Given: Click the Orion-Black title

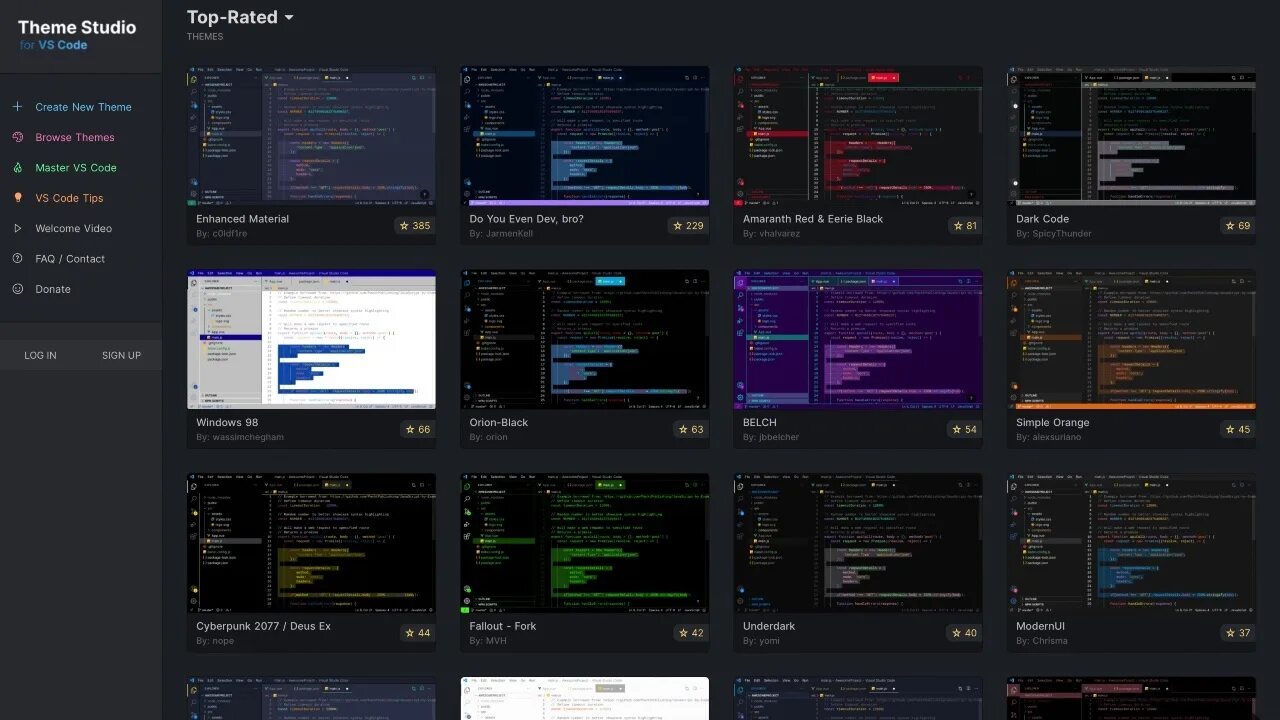Looking at the screenshot, I should coord(499,423).
